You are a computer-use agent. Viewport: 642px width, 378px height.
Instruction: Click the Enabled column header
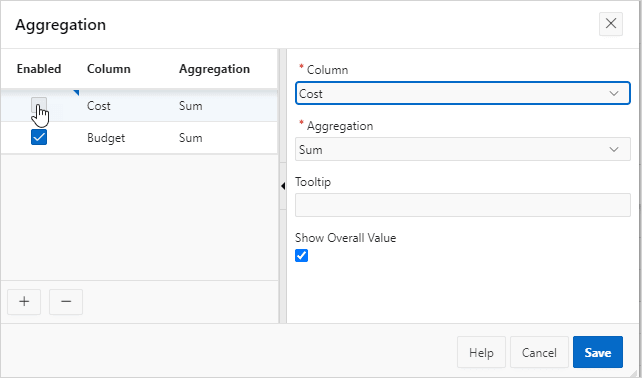(x=39, y=69)
